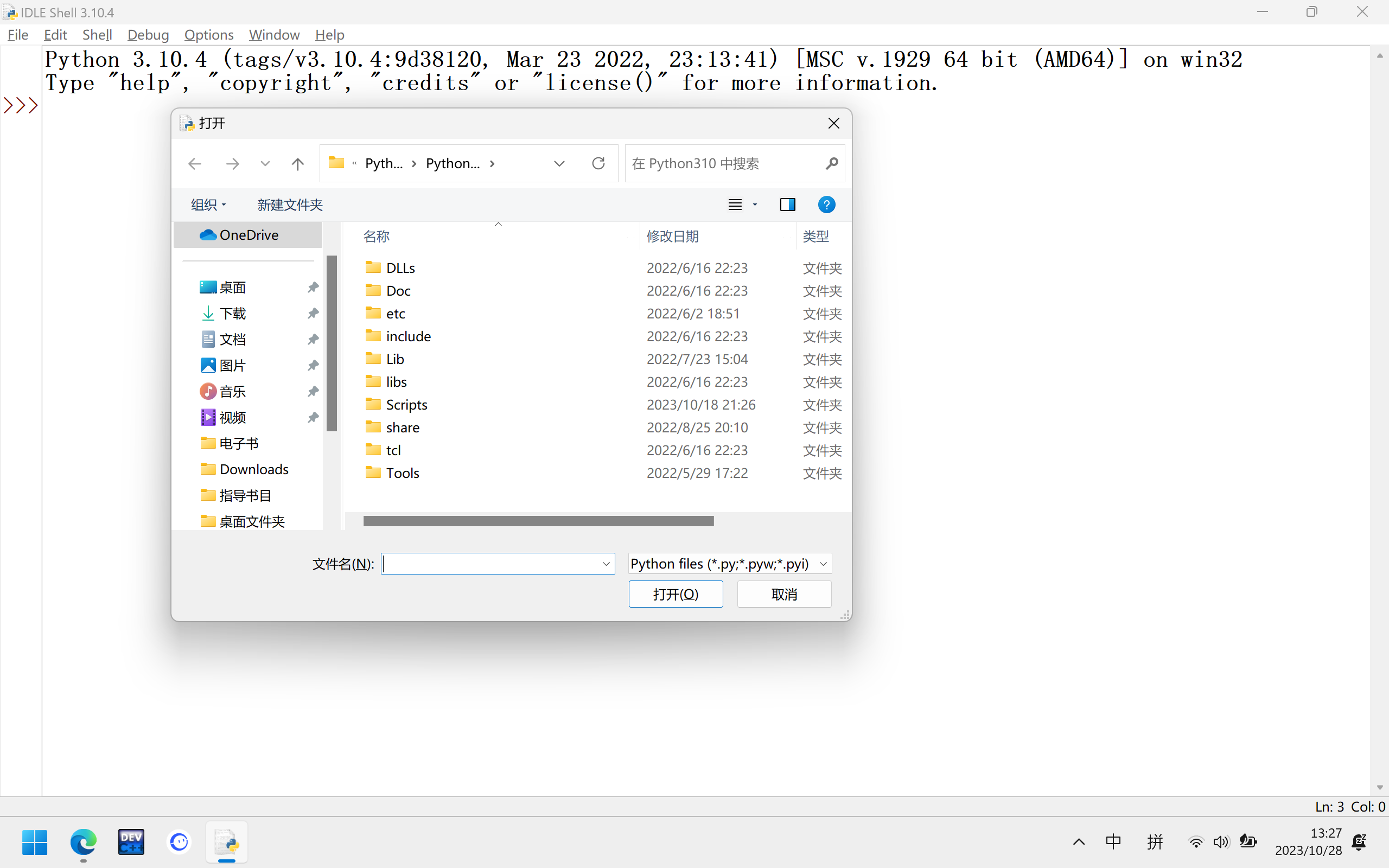Open the Options menu in IDLE
Screen dimensions: 1389x868
[x=209, y=34]
